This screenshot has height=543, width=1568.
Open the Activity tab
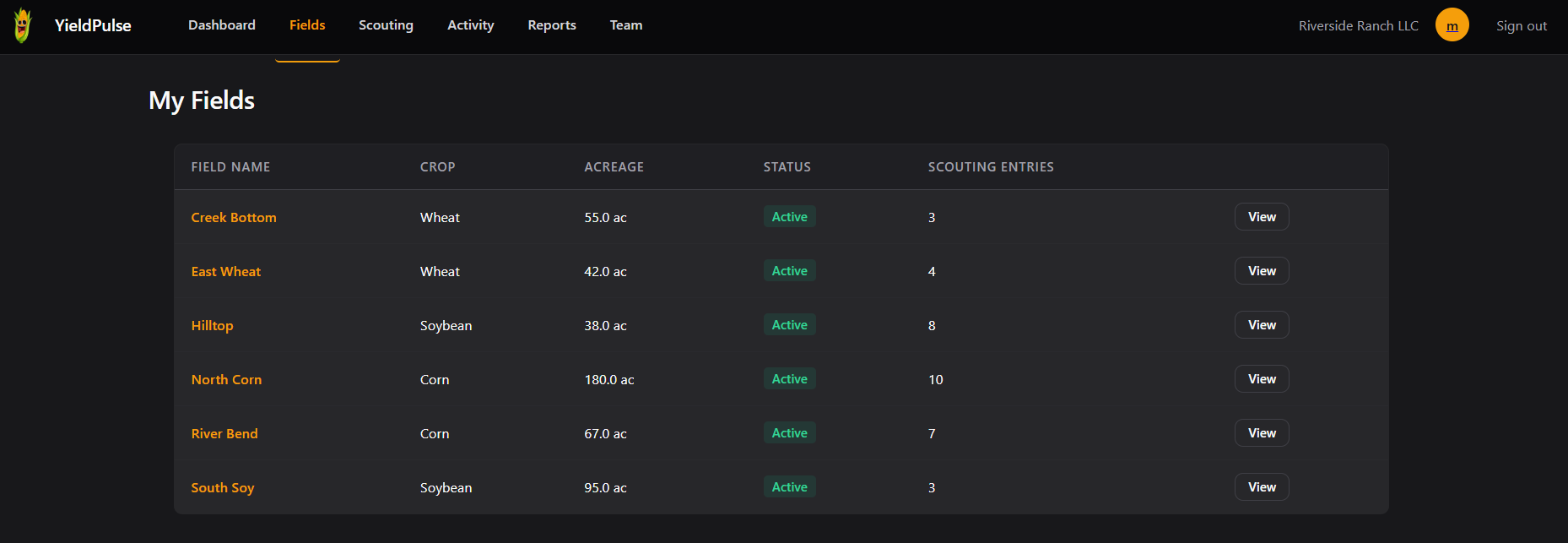click(x=470, y=25)
